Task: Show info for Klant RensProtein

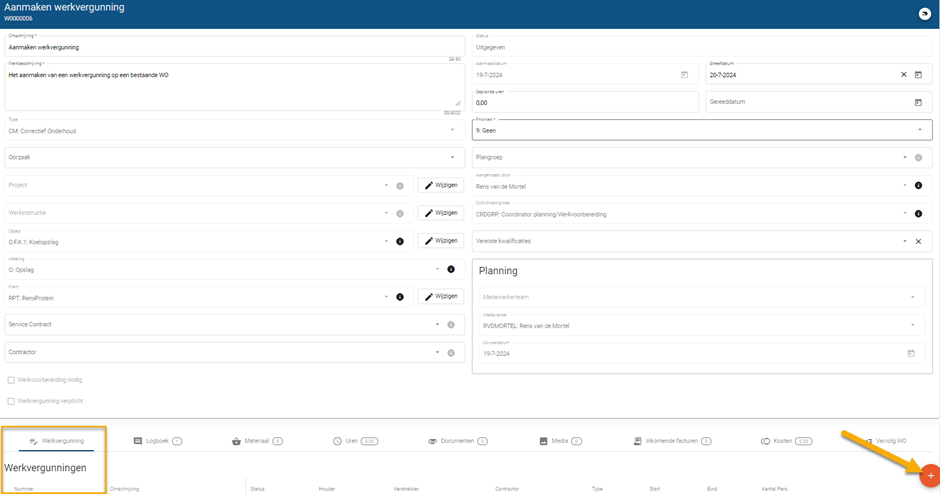Action: [400, 297]
